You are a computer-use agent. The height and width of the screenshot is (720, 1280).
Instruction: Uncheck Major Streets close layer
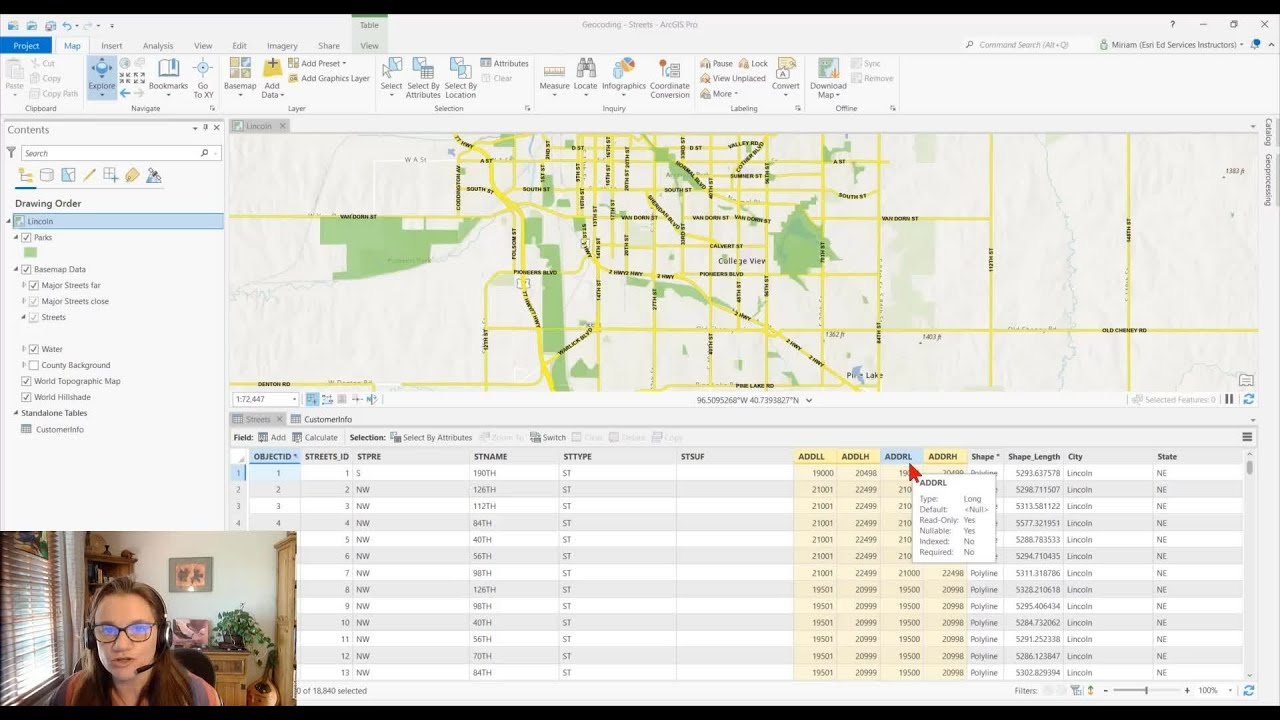point(34,301)
